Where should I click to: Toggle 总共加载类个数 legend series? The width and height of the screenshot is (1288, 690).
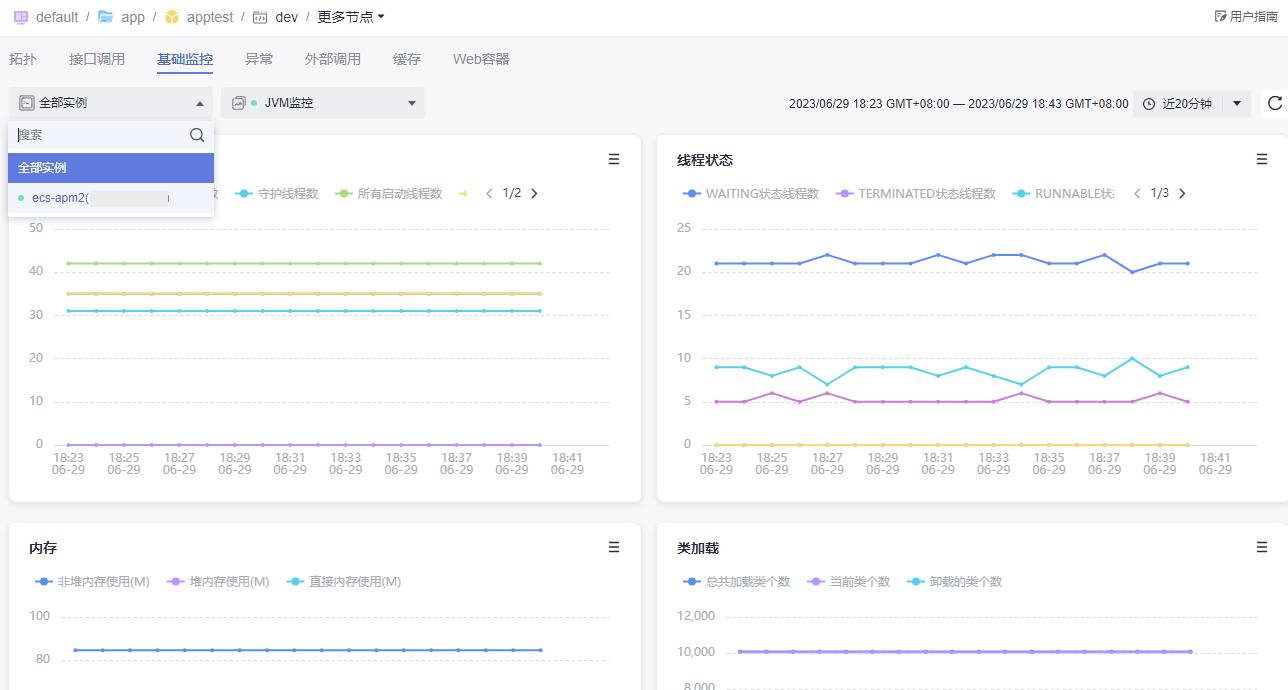tap(737, 582)
